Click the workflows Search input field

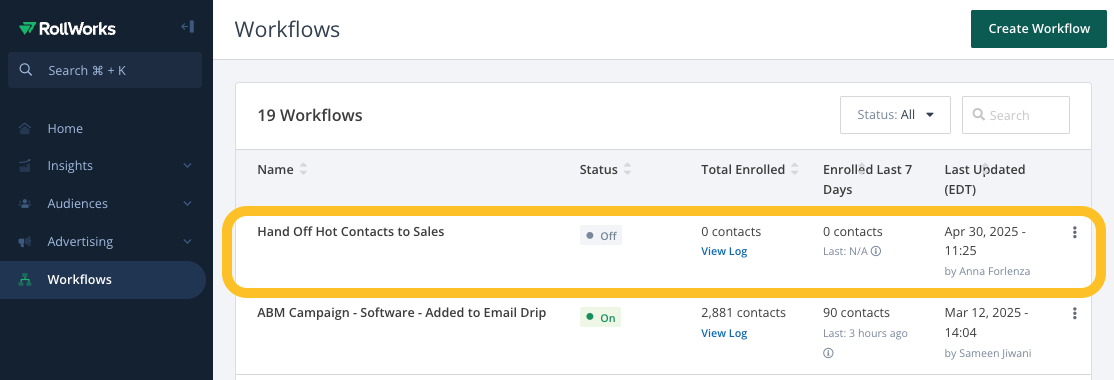1016,115
